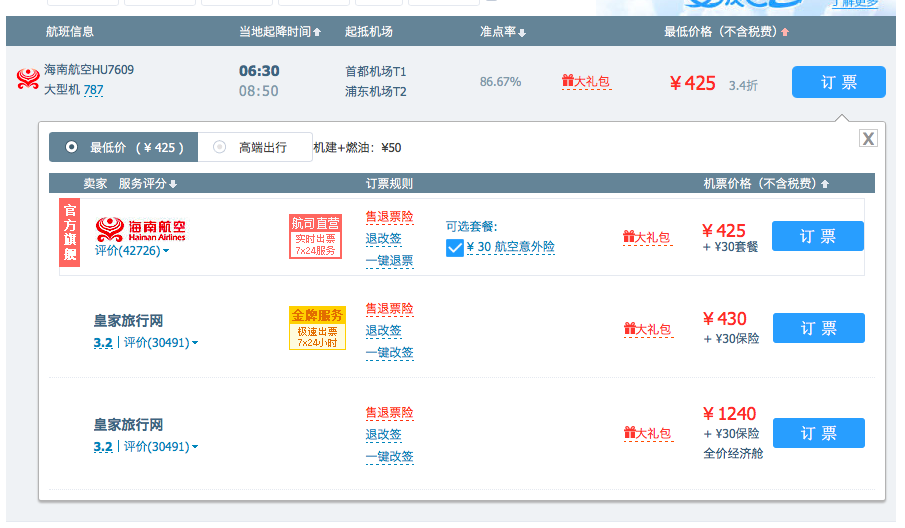Click the 一键退票 link
Viewport: 905px width, 528px height.
(x=390, y=261)
